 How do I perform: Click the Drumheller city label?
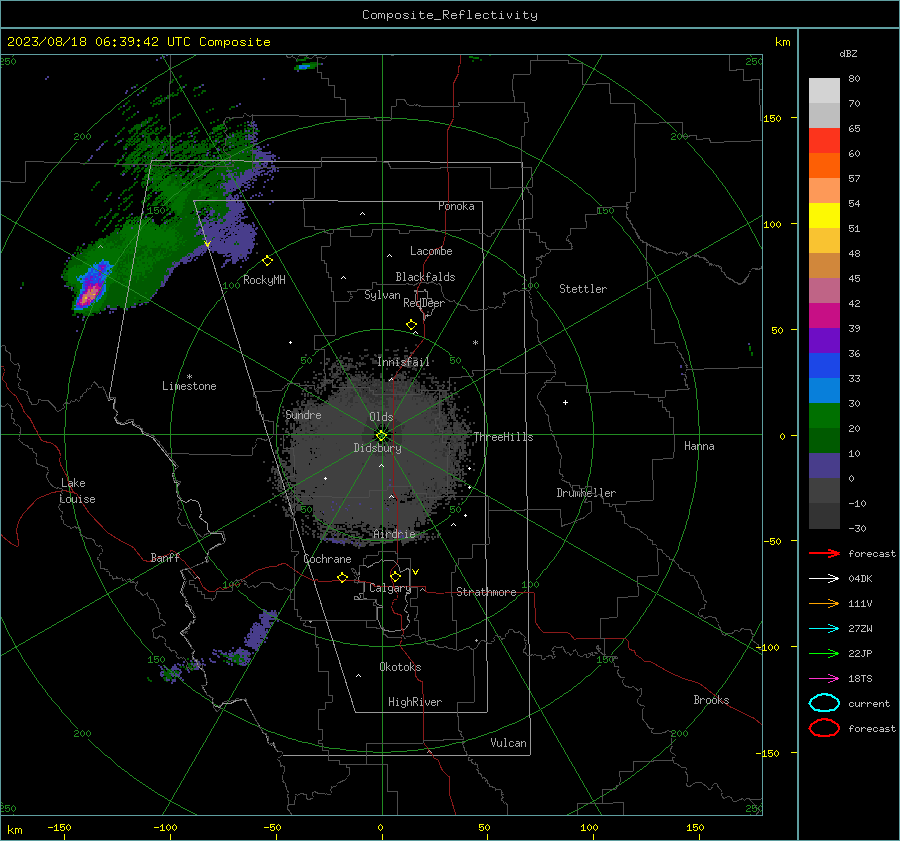tap(586, 493)
